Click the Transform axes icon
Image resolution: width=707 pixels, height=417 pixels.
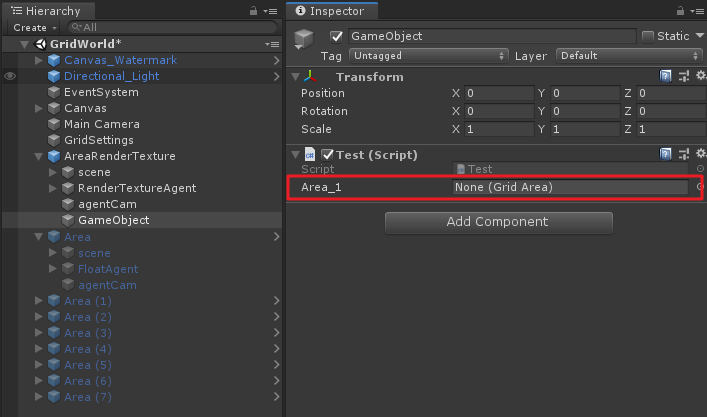(310, 76)
